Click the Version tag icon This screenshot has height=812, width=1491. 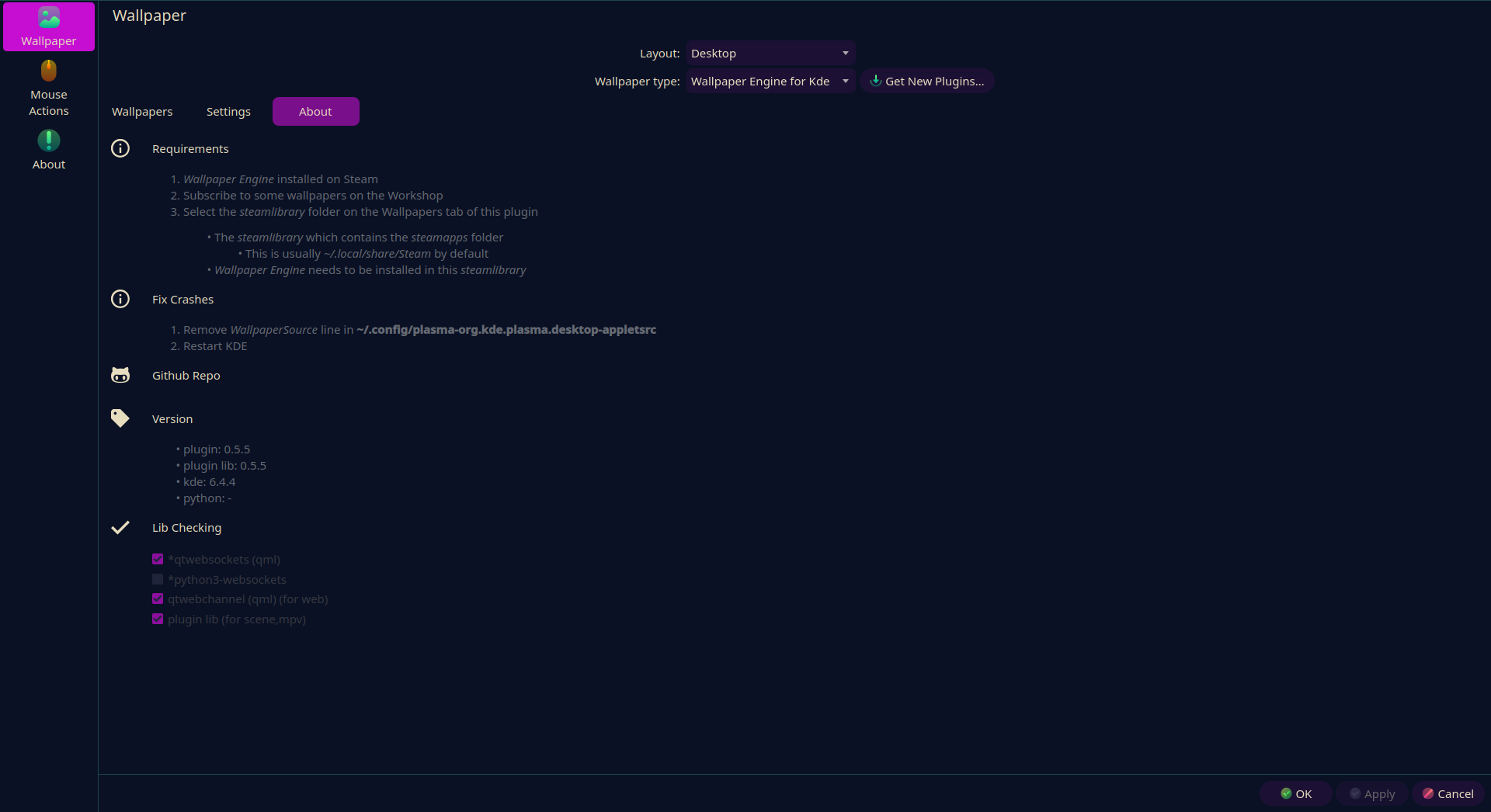click(120, 418)
